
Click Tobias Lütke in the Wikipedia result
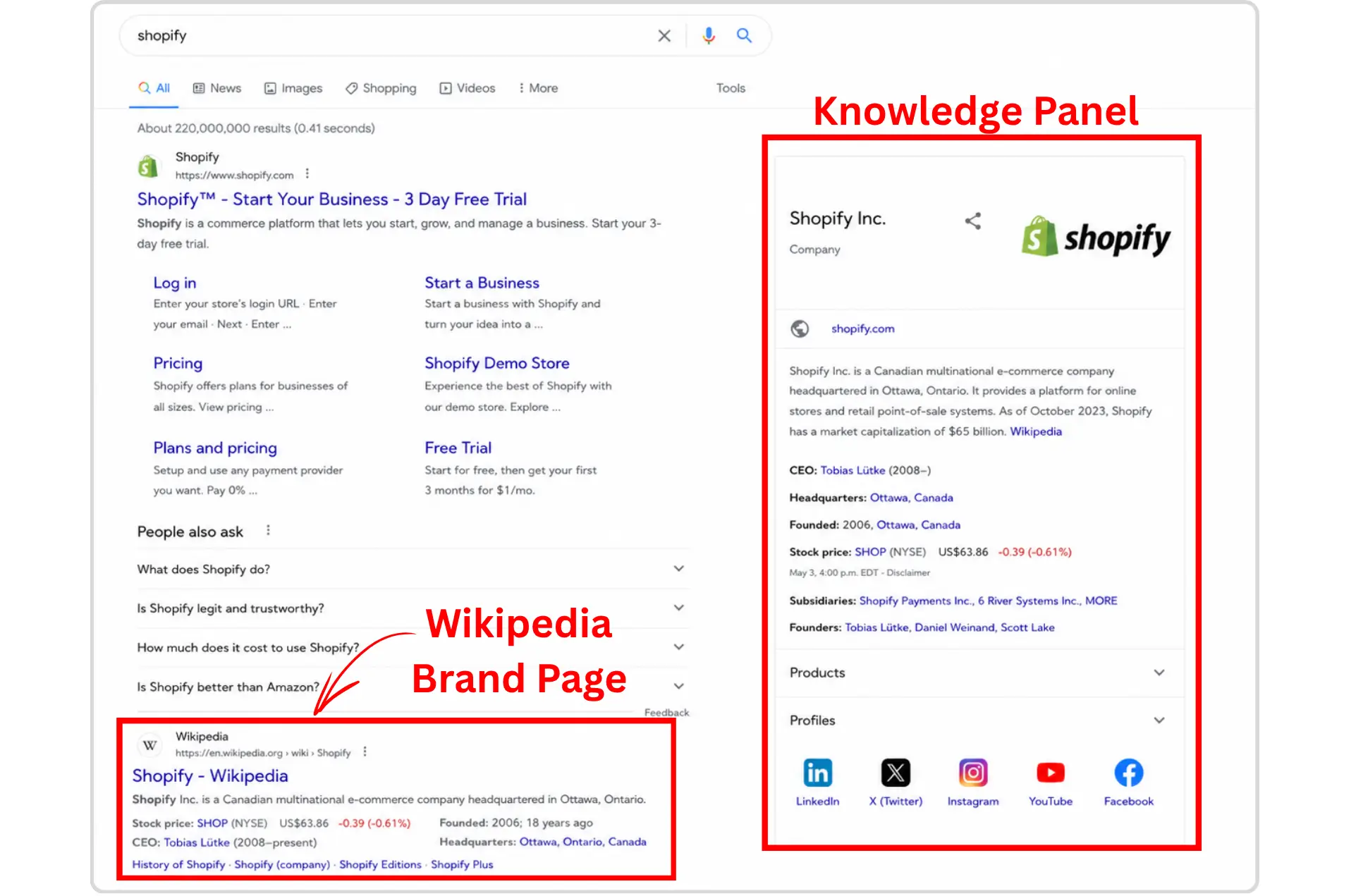pos(197,843)
